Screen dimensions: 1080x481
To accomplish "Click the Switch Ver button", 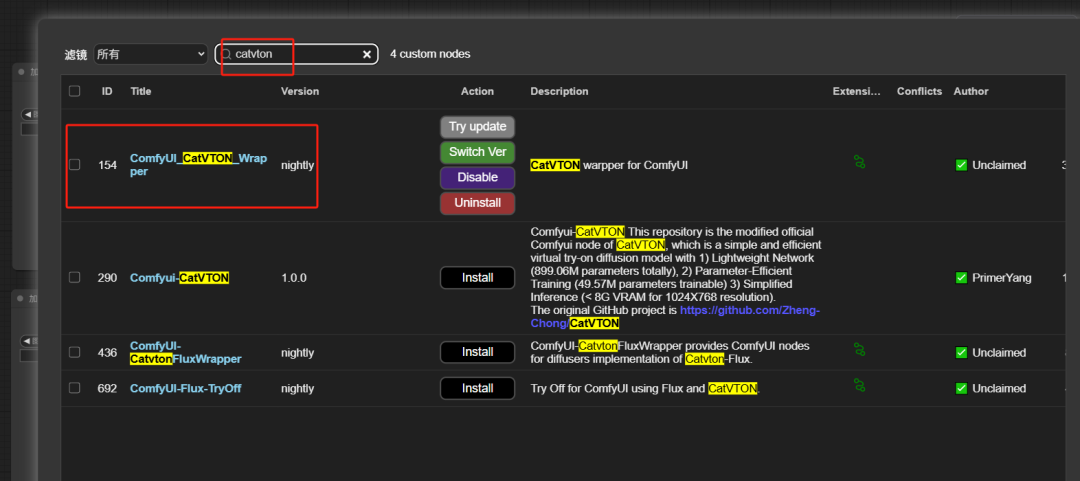I will coord(477,152).
